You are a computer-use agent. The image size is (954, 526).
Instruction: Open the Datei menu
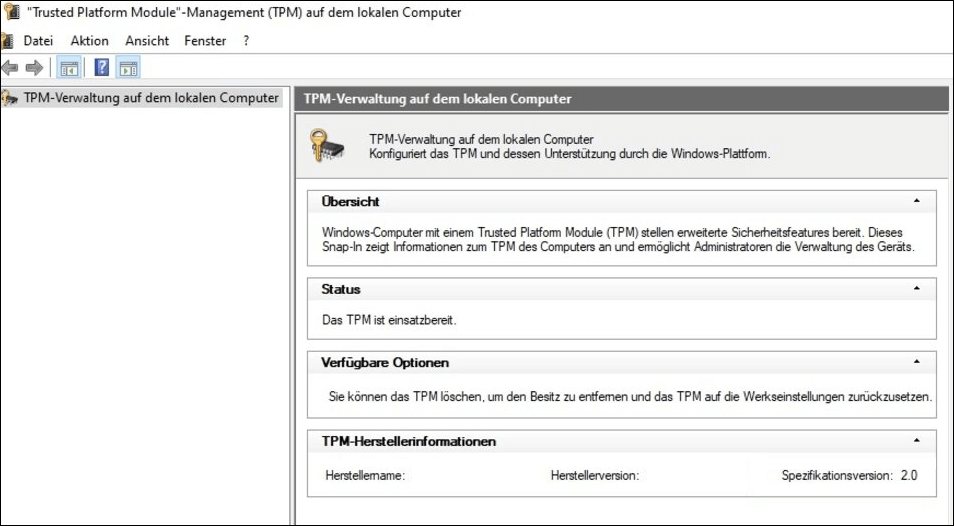(38, 41)
